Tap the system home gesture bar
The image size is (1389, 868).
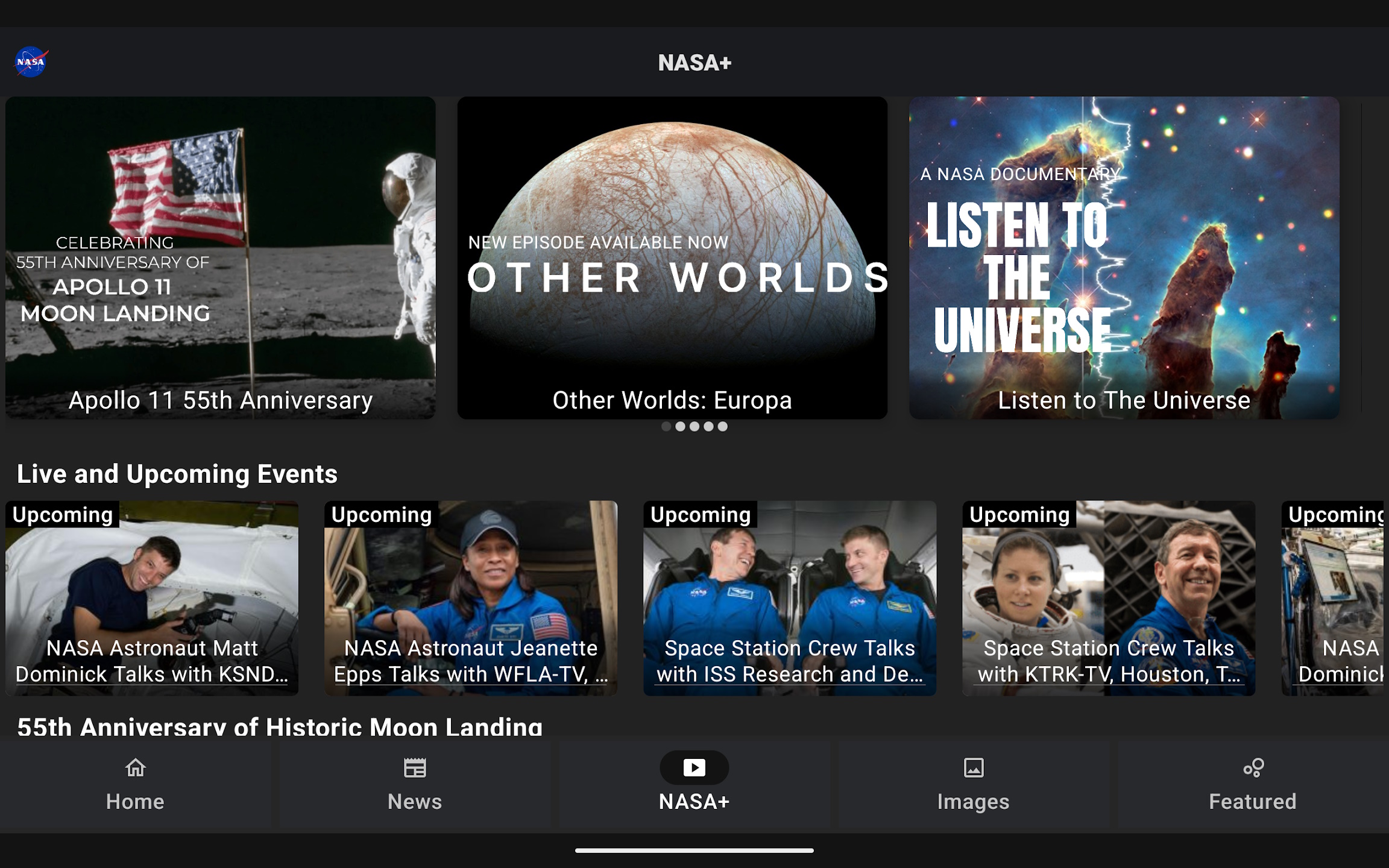pyautogui.click(x=694, y=851)
